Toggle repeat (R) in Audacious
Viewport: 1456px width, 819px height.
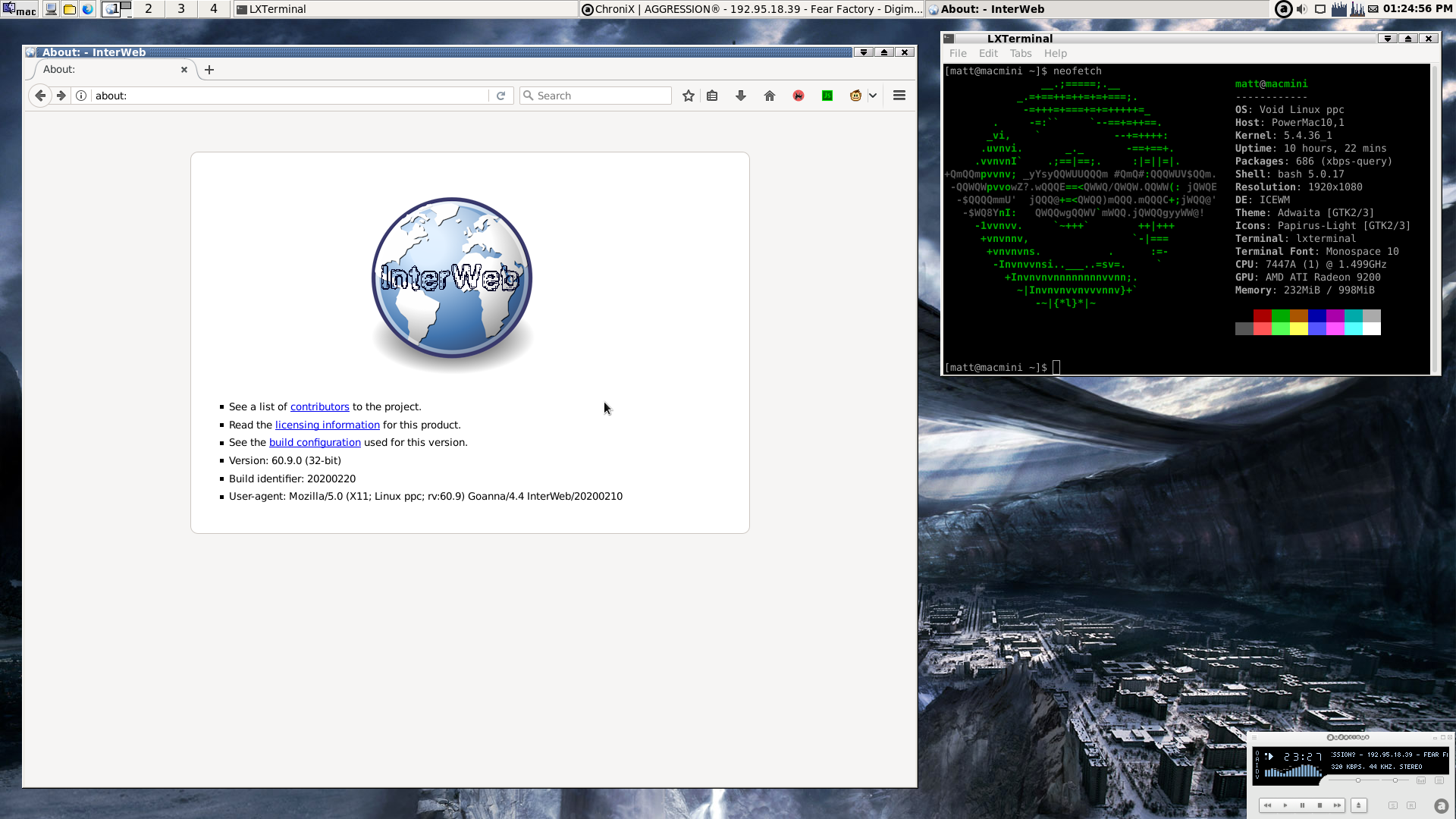(x=1411, y=805)
